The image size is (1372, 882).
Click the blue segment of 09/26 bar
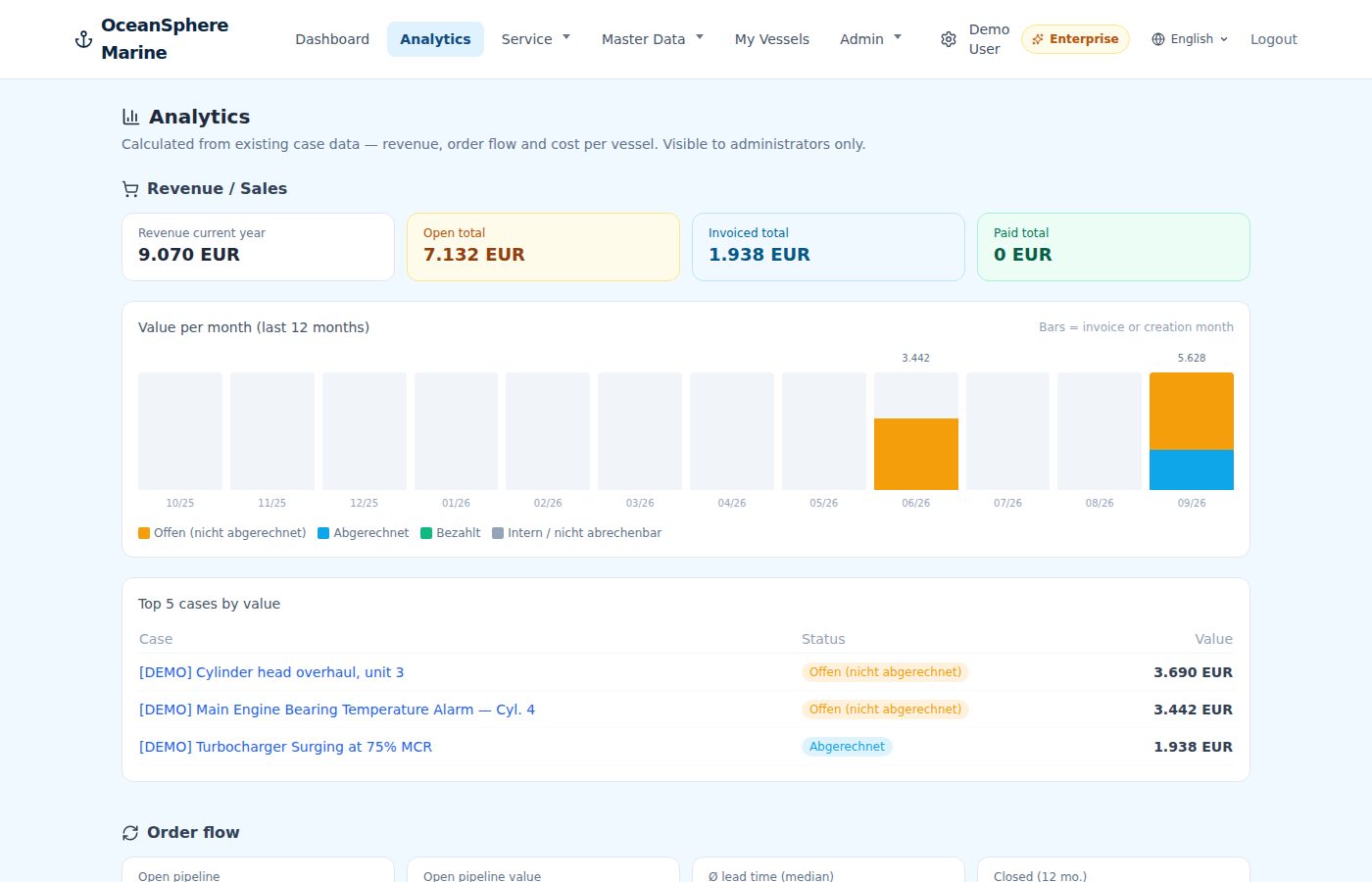[1192, 469]
